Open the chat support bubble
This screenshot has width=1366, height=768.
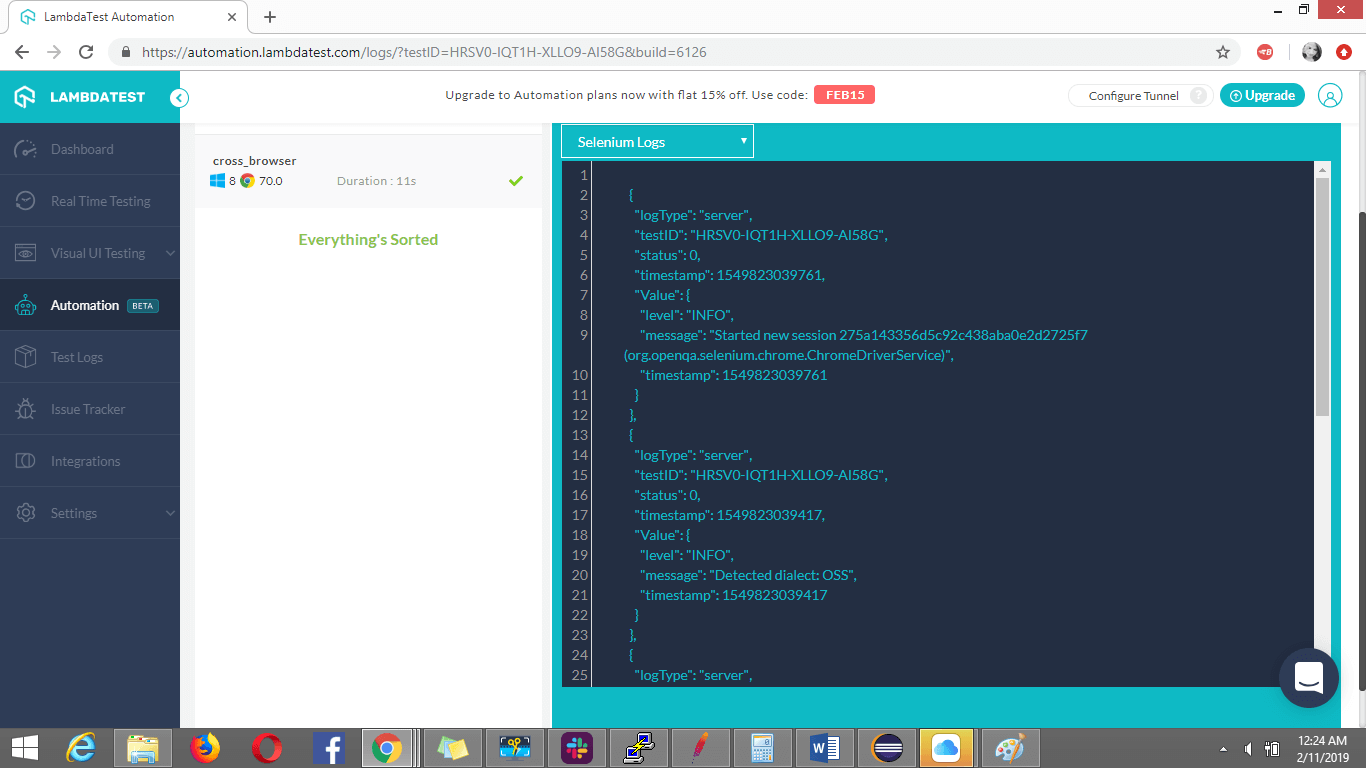[1309, 678]
